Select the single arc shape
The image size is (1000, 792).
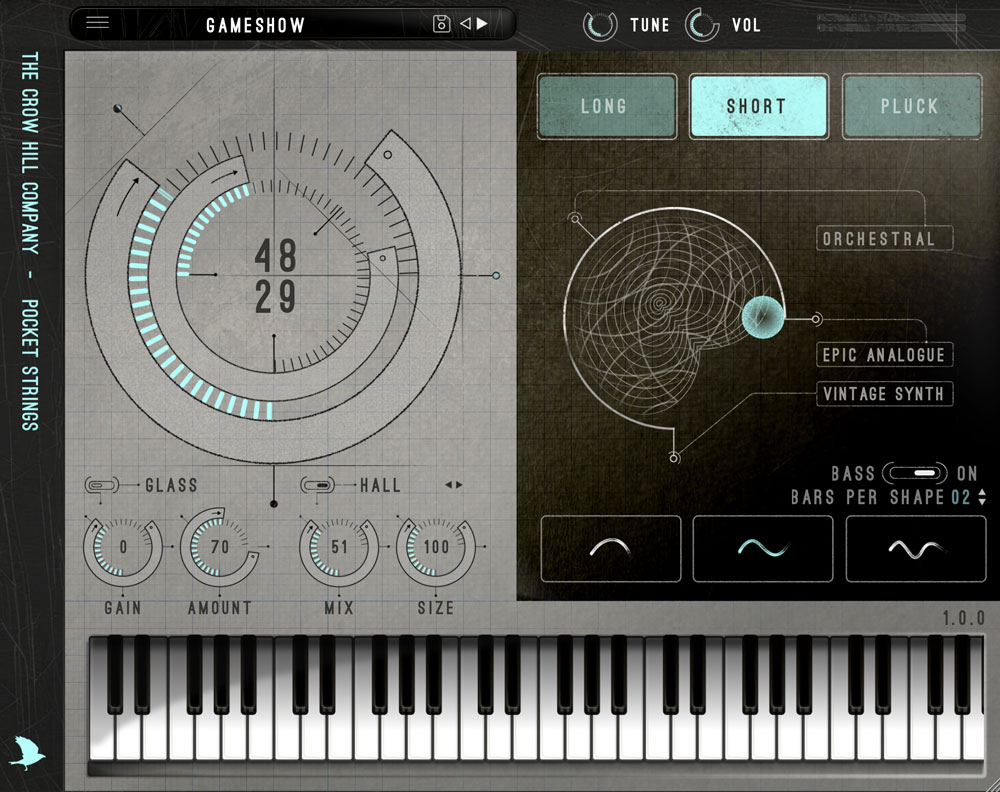click(610, 549)
